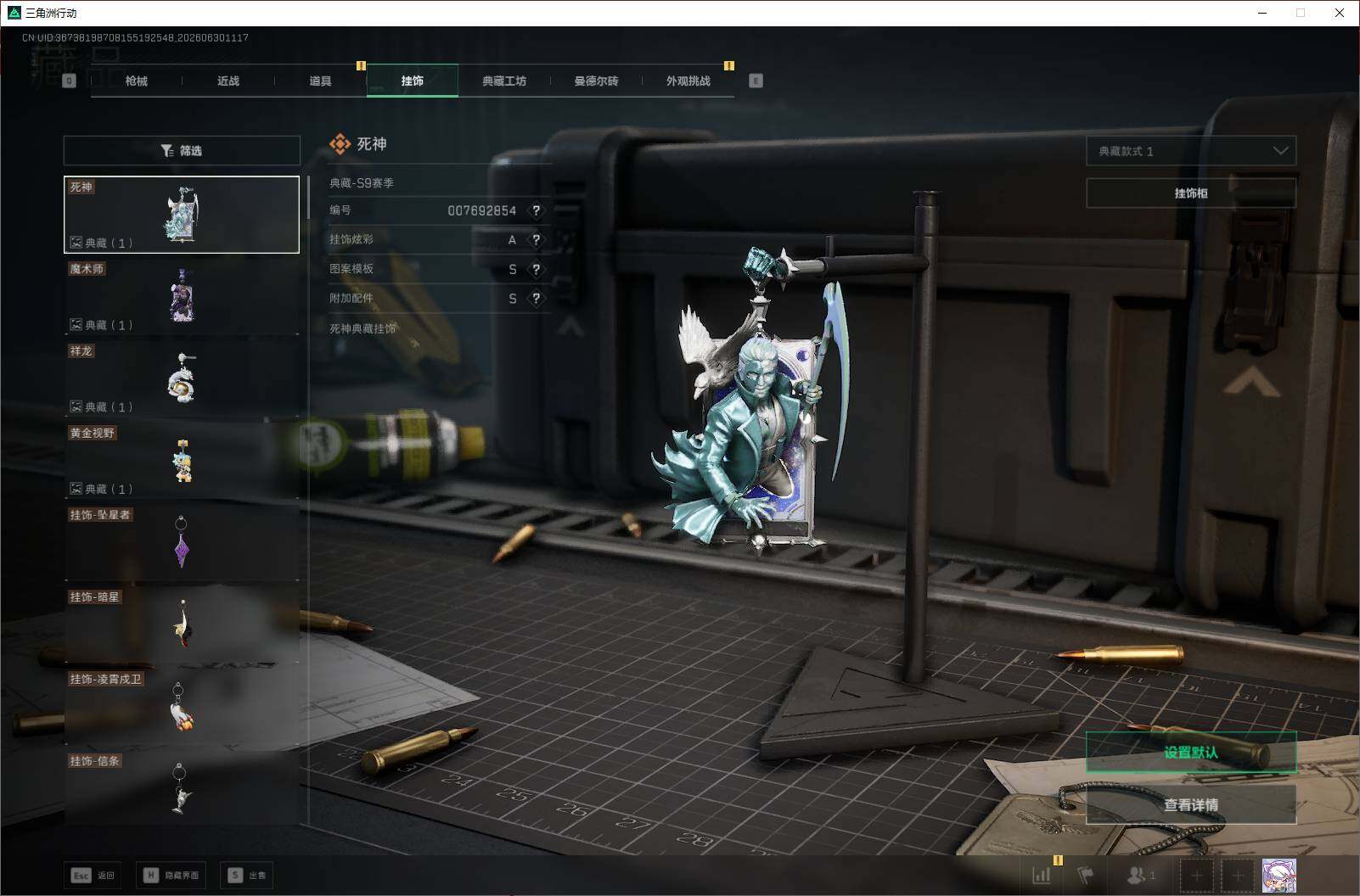Click the 附加配件 grade S value

tap(513, 299)
